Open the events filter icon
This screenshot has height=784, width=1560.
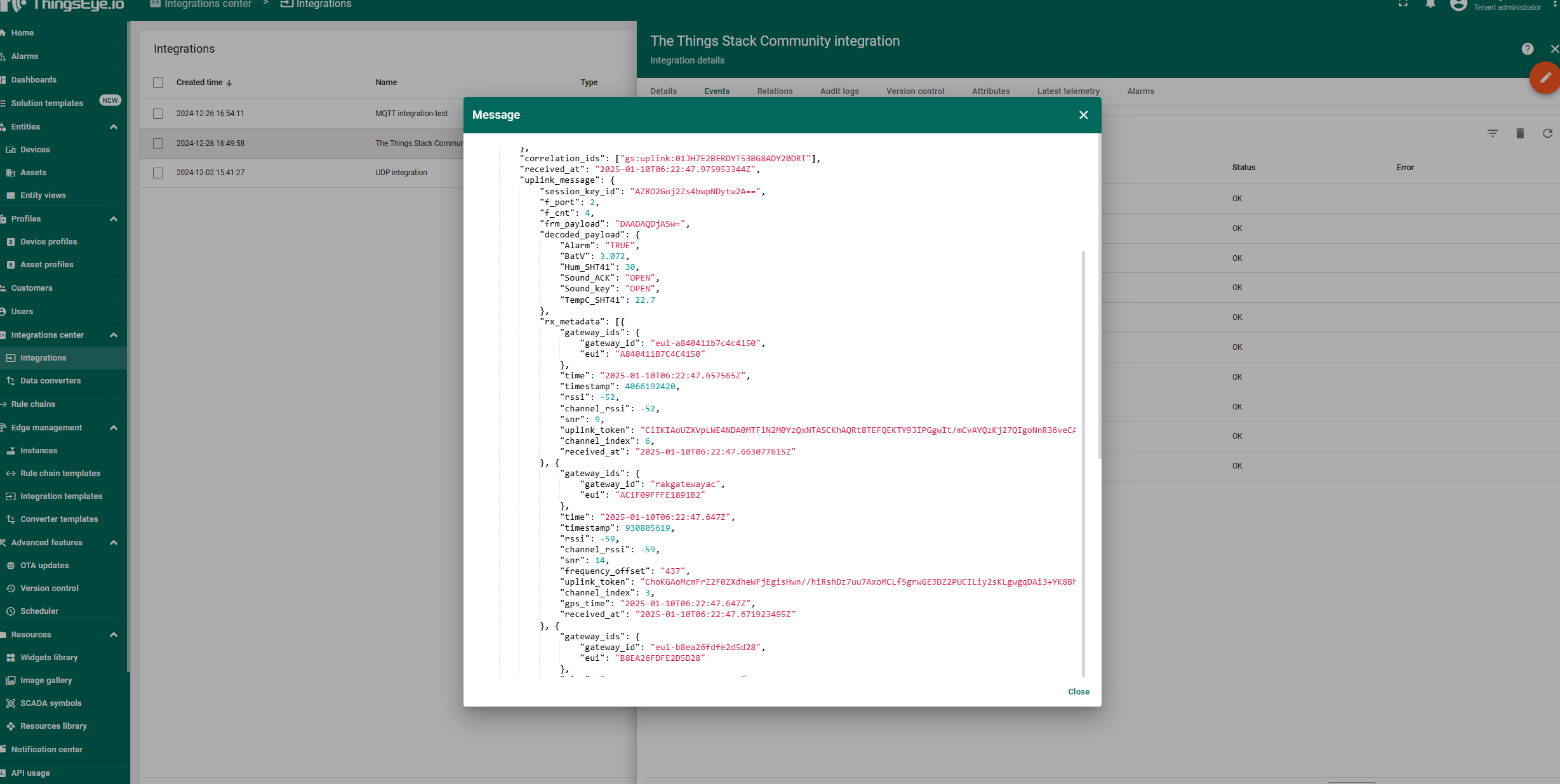[x=1492, y=133]
